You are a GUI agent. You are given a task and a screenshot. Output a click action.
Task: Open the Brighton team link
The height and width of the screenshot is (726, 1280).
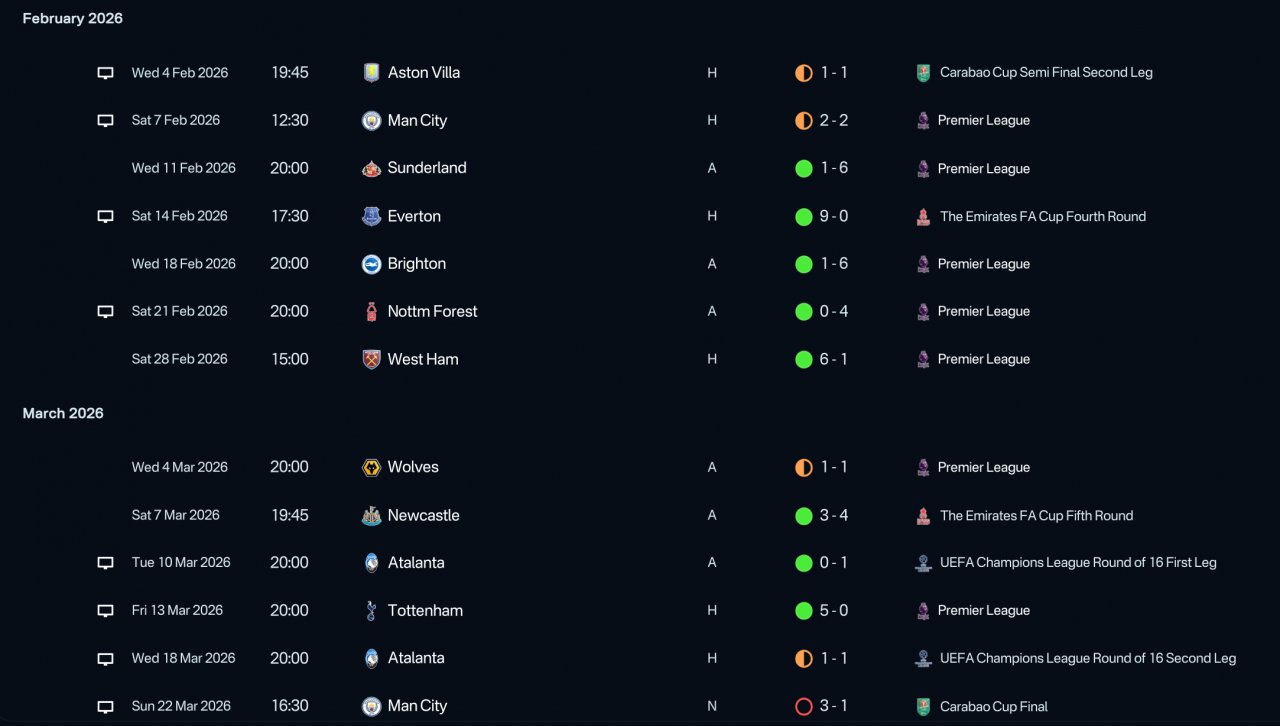pos(417,264)
